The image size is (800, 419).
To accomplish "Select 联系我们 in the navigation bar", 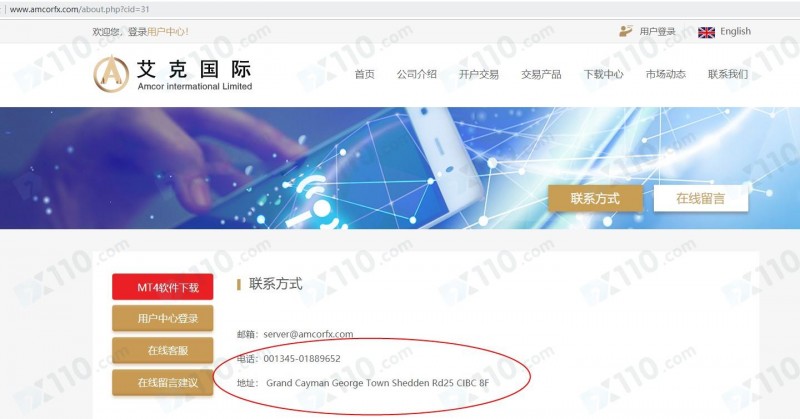I will point(728,75).
